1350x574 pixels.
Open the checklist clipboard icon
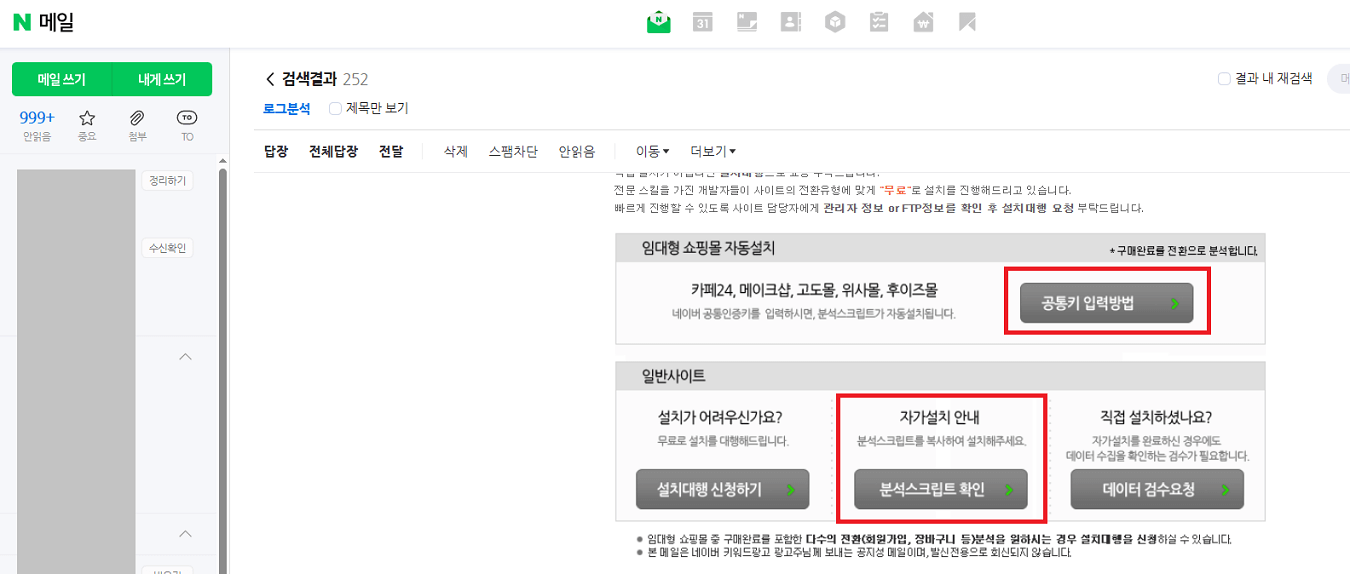pos(879,22)
